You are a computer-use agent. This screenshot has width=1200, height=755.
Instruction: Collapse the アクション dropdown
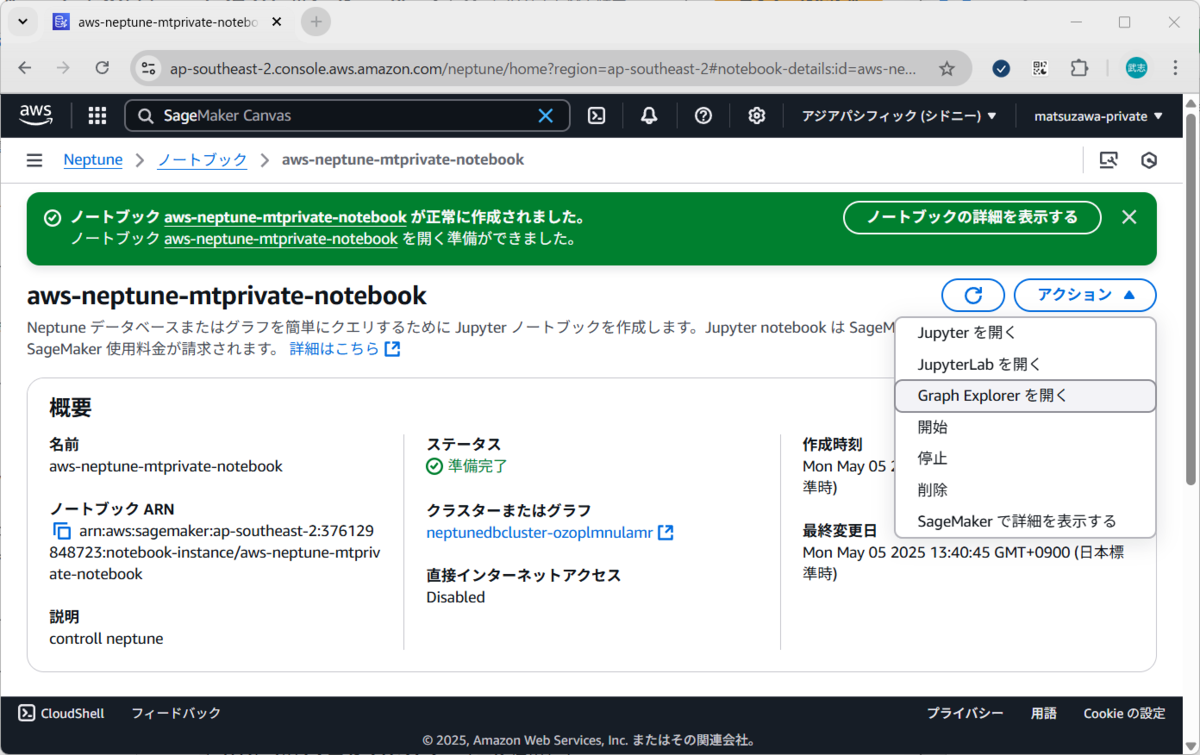coord(1085,295)
